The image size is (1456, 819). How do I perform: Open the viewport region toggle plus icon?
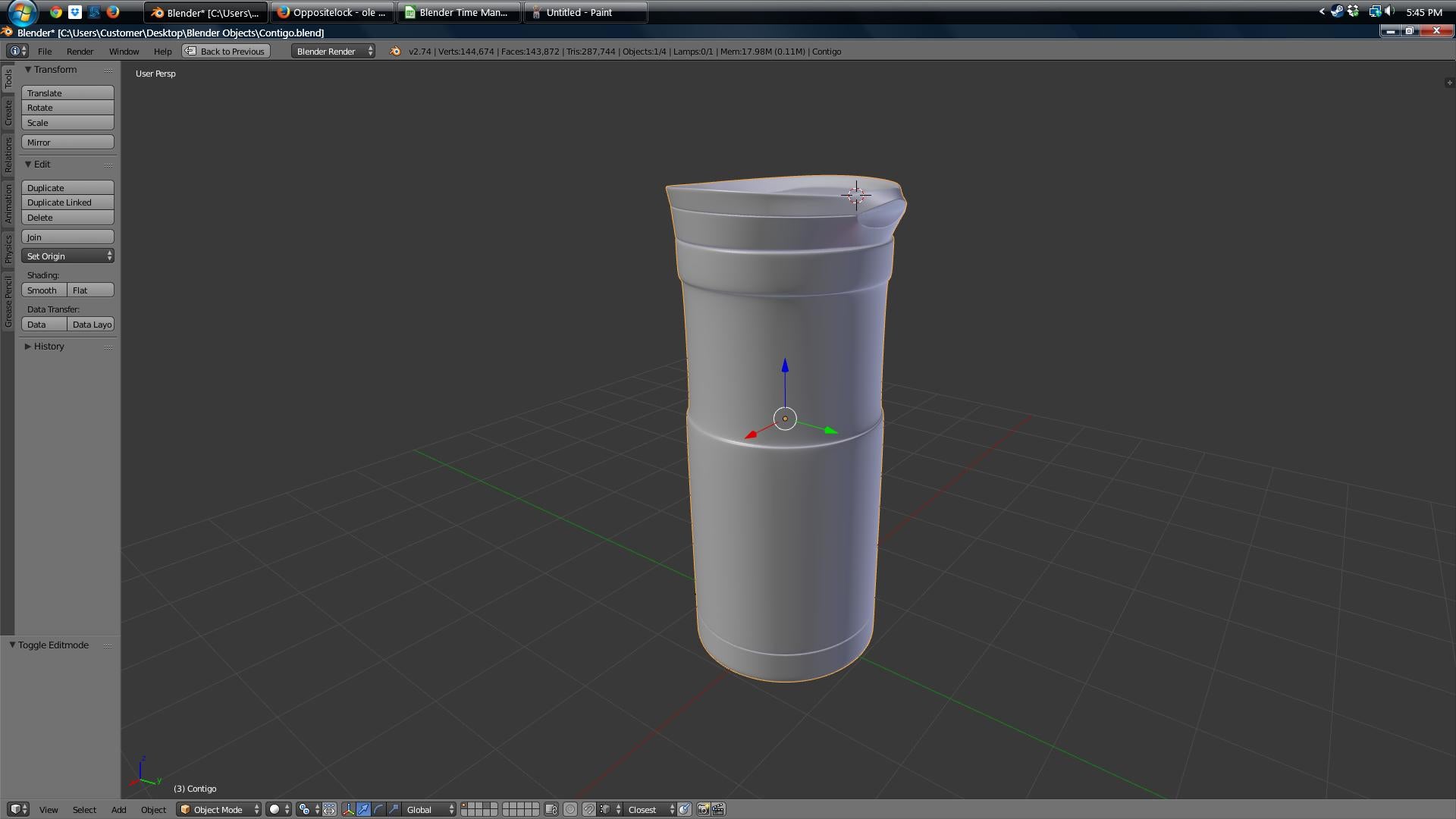[1449, 82]
